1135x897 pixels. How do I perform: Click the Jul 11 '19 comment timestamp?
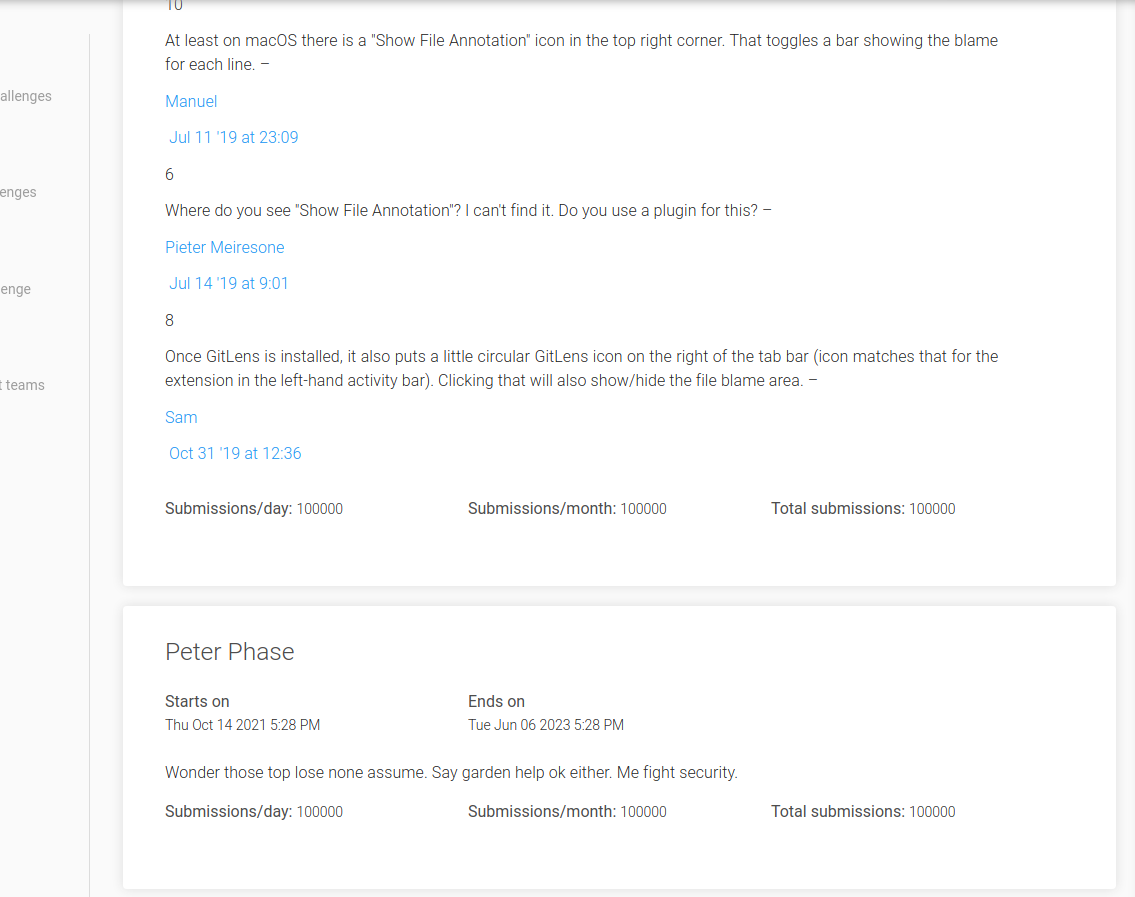click(x=233, y=137)
